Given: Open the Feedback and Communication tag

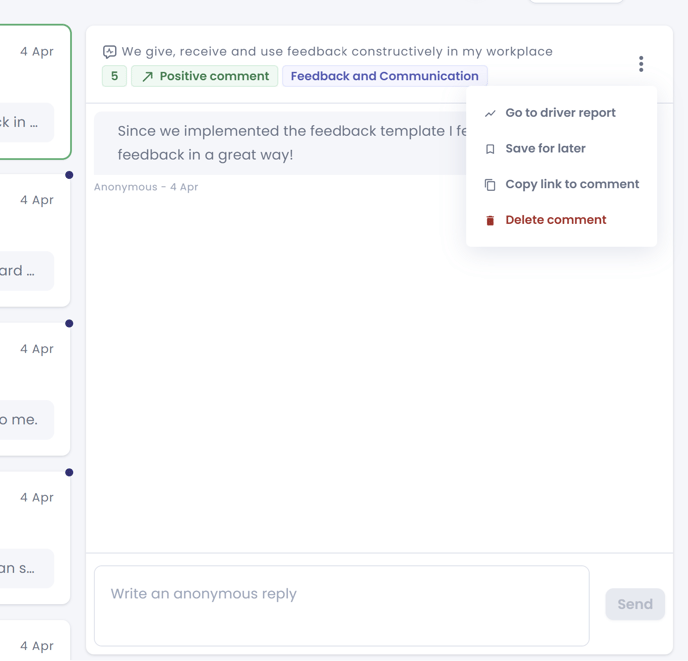Looking at the screenshot, I should tap(385, 76).
